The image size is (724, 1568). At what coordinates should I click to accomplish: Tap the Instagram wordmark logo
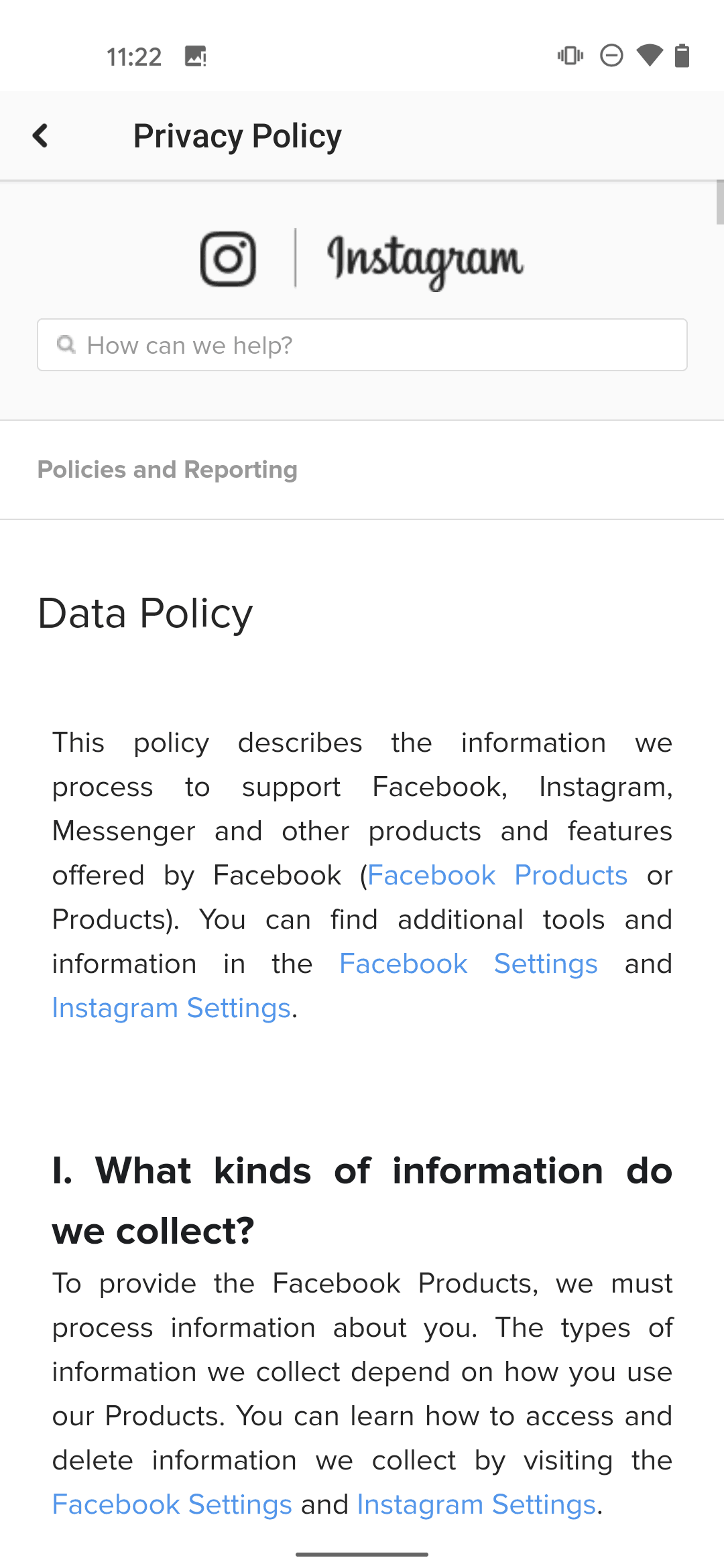pyautogui.click(x=424, y=261)
